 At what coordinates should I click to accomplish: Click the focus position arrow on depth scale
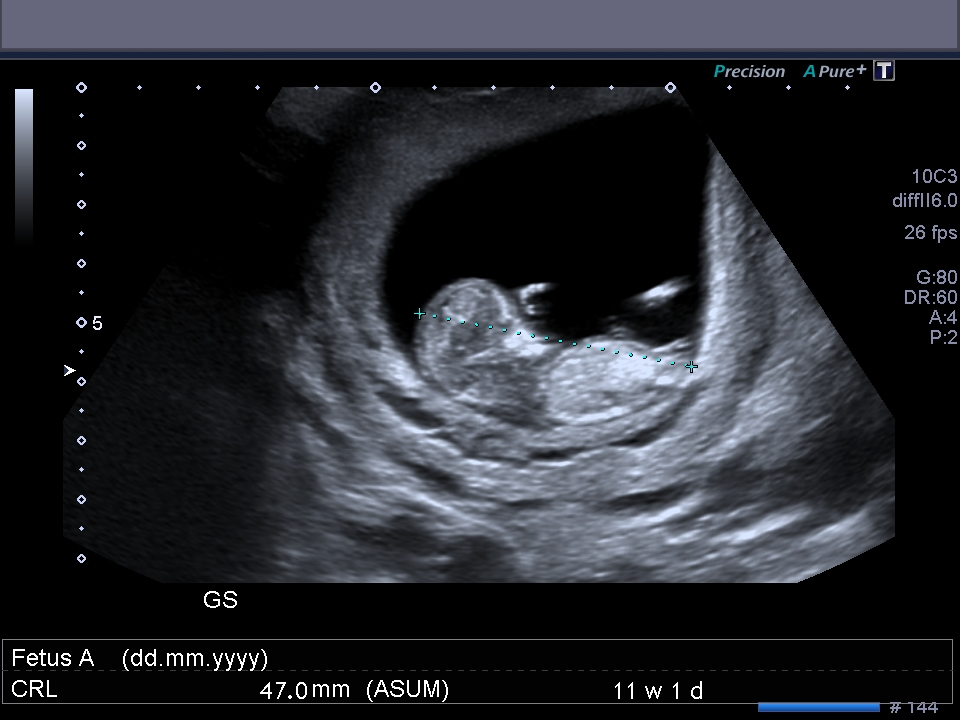[69, 370]
